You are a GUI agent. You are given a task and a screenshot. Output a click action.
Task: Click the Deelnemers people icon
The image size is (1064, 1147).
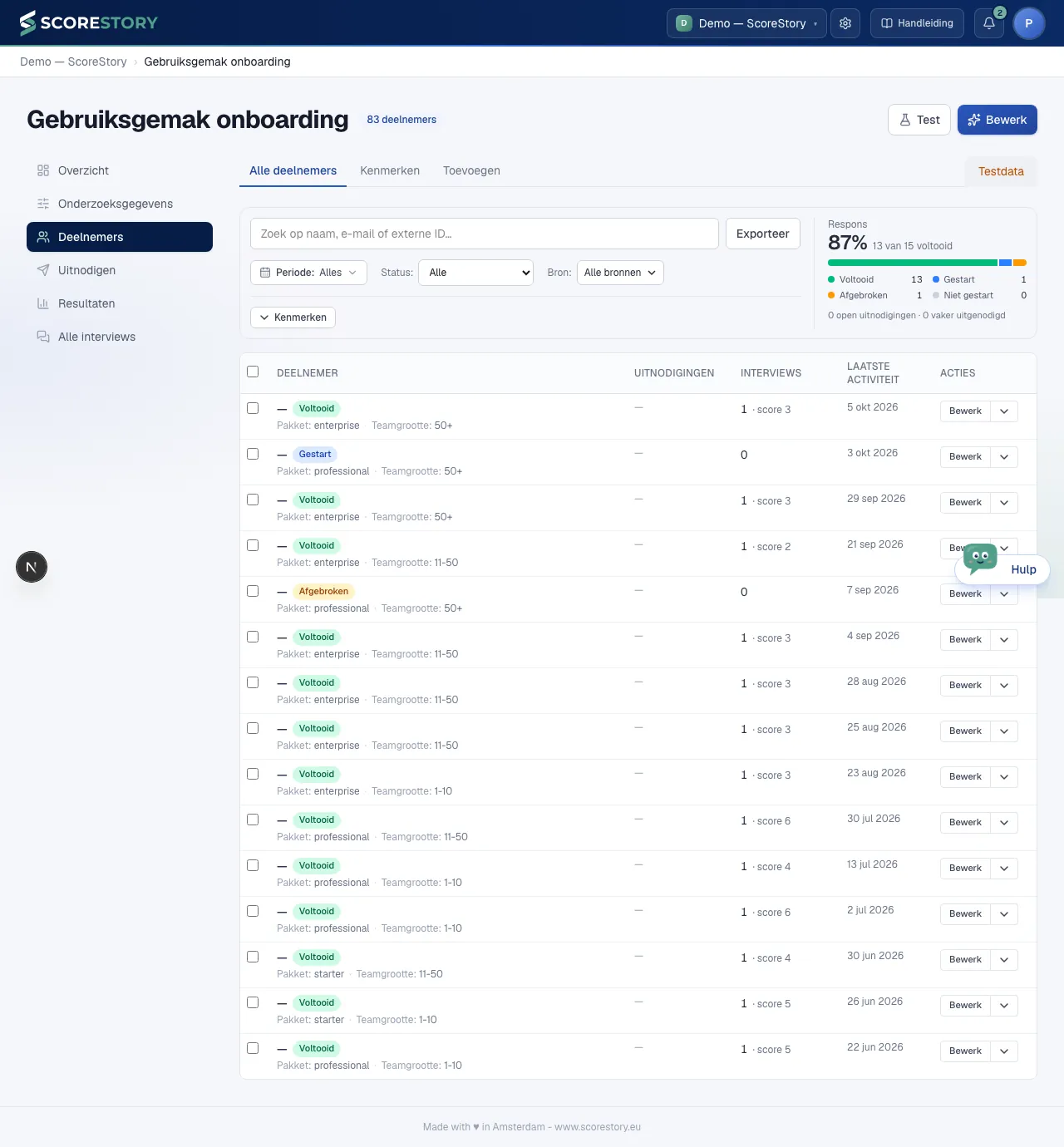point(43,237)
